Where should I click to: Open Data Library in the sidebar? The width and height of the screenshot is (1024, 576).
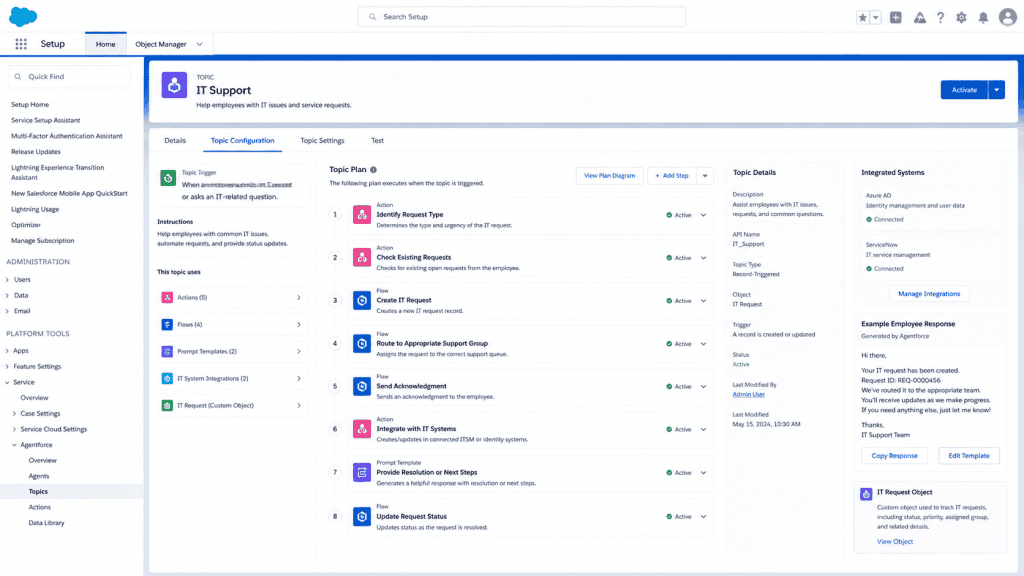point(46,523)
